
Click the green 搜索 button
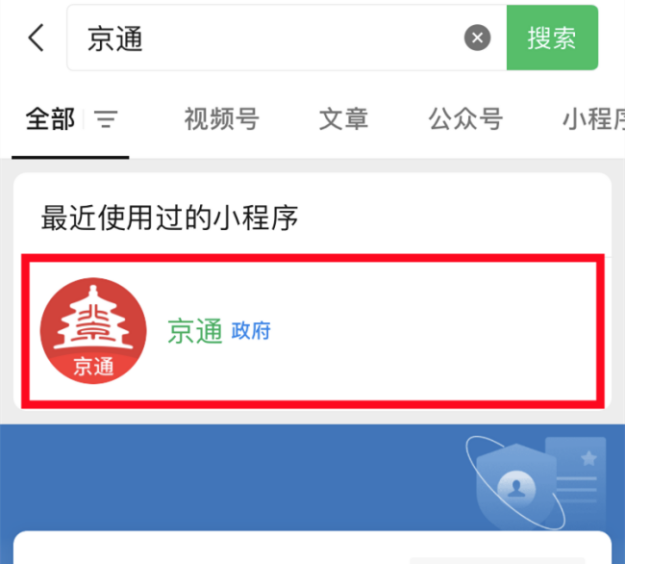[552, 38]
